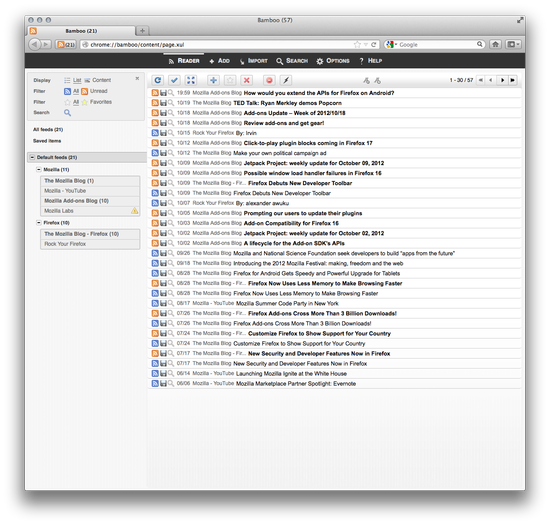Click RSS icon of 'Add-on Compatibility for Firefox 16'
The width and height of the screenshot is (550, 525).
[155, 223]
